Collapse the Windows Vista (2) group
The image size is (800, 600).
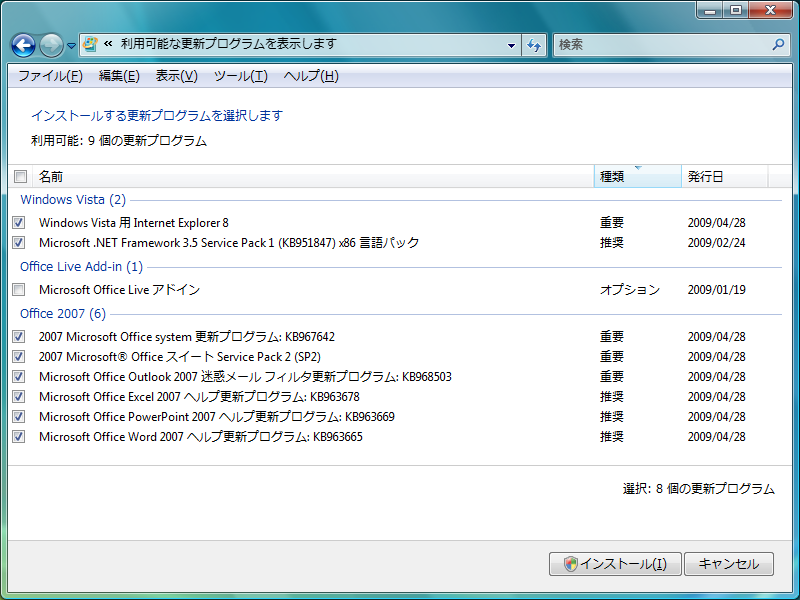(73, 199)
